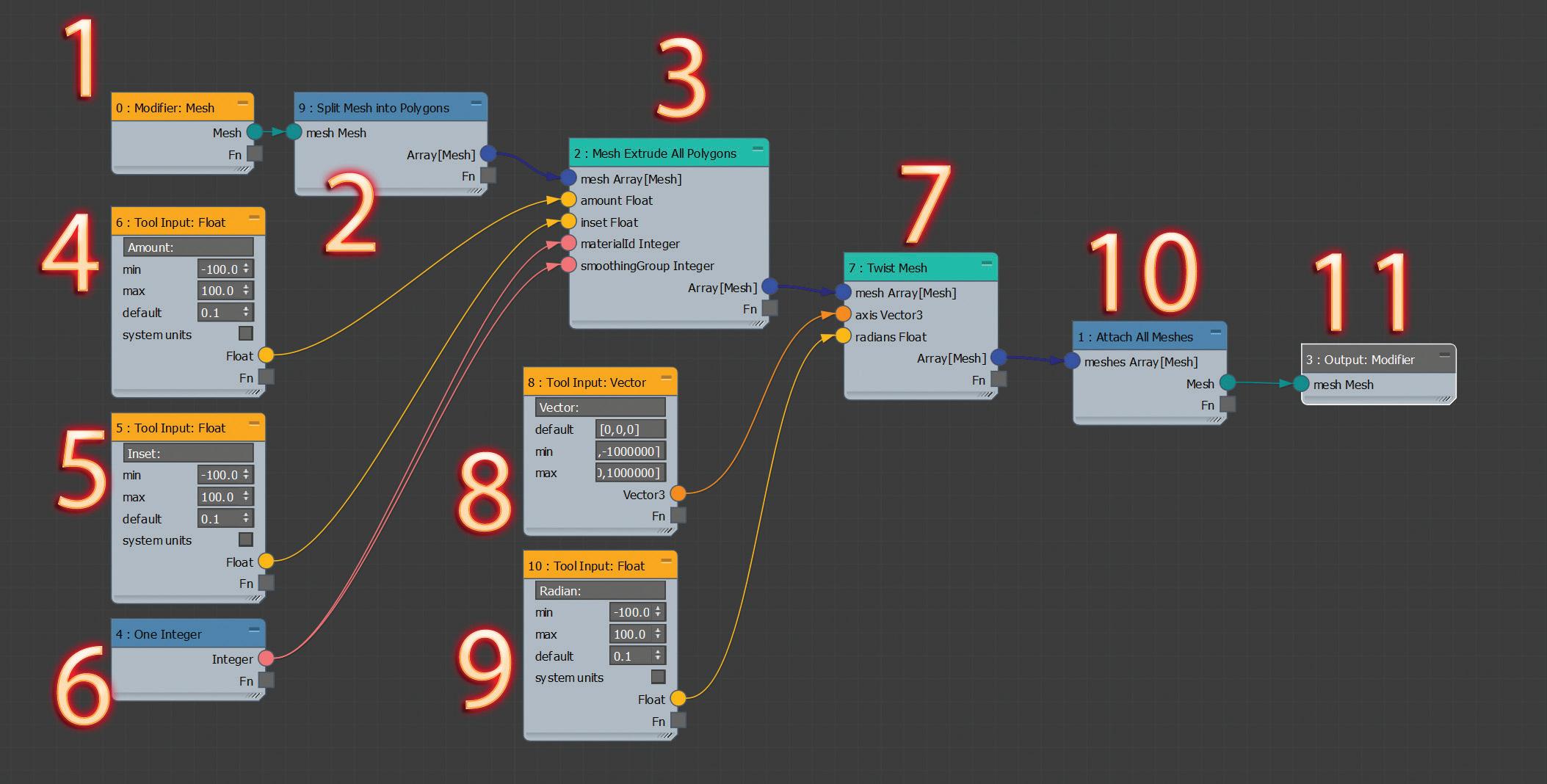
Task: Click the Vector default [0,0,0] field
Action: 631,429
